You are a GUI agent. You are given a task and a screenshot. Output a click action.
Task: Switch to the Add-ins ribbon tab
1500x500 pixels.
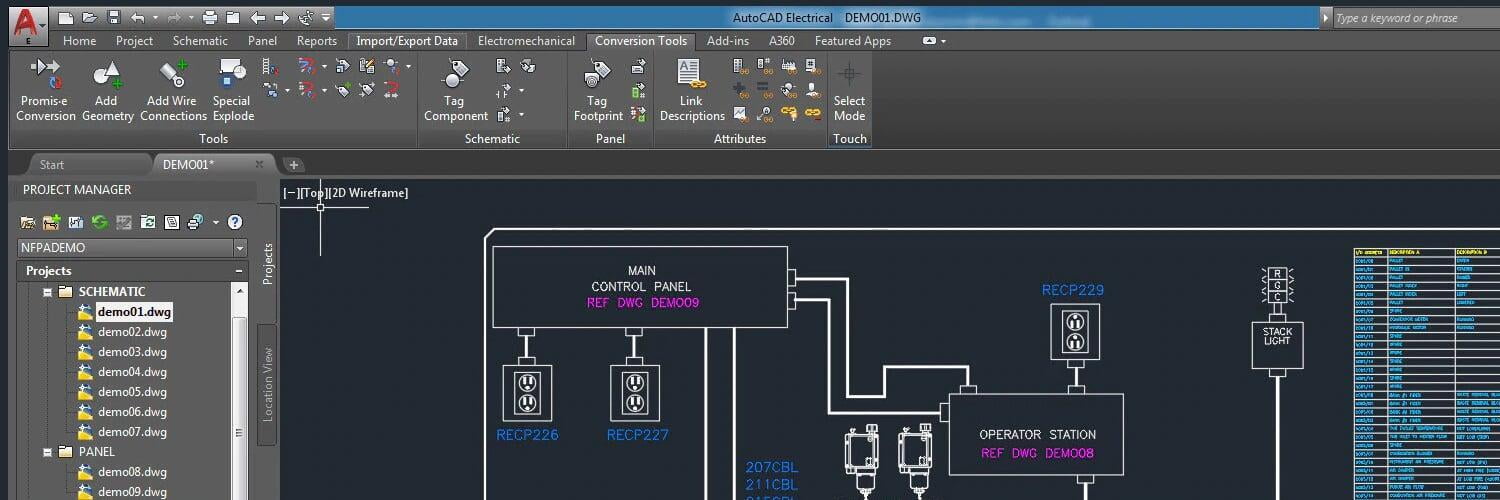click(x=728, y=41)
